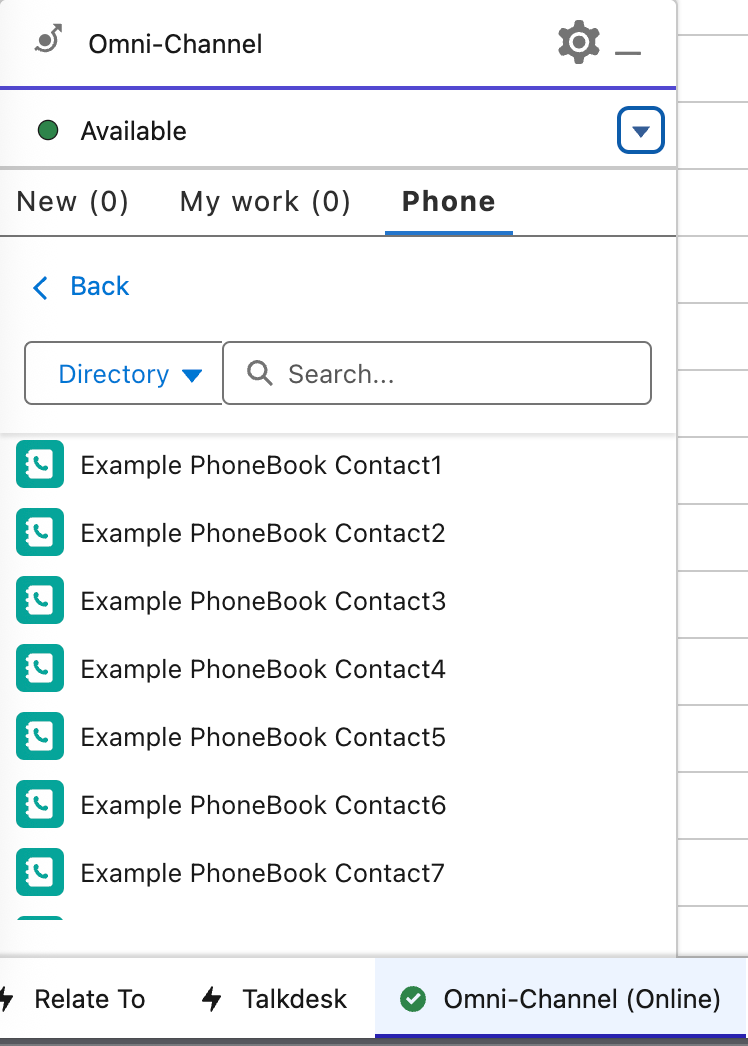Click phonebook icon for Contact7

40,873
